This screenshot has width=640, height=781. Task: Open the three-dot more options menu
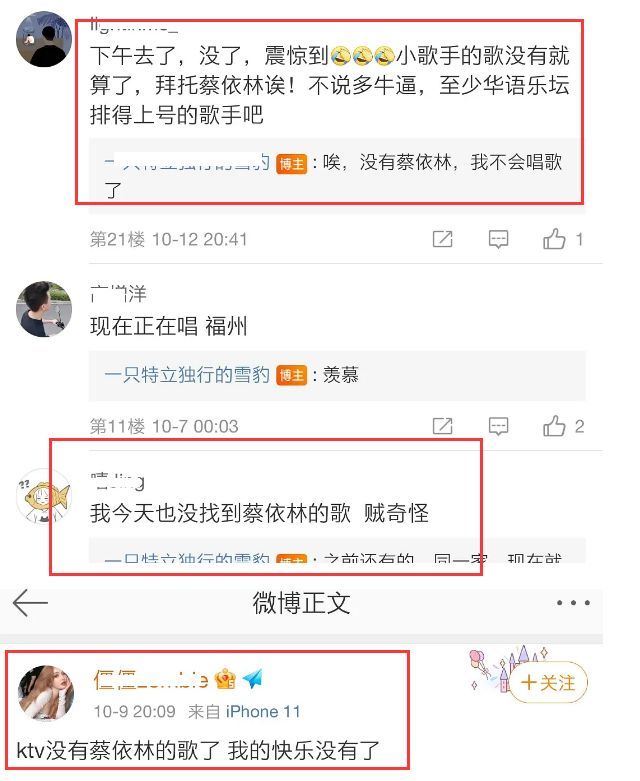tap(573, 603)
